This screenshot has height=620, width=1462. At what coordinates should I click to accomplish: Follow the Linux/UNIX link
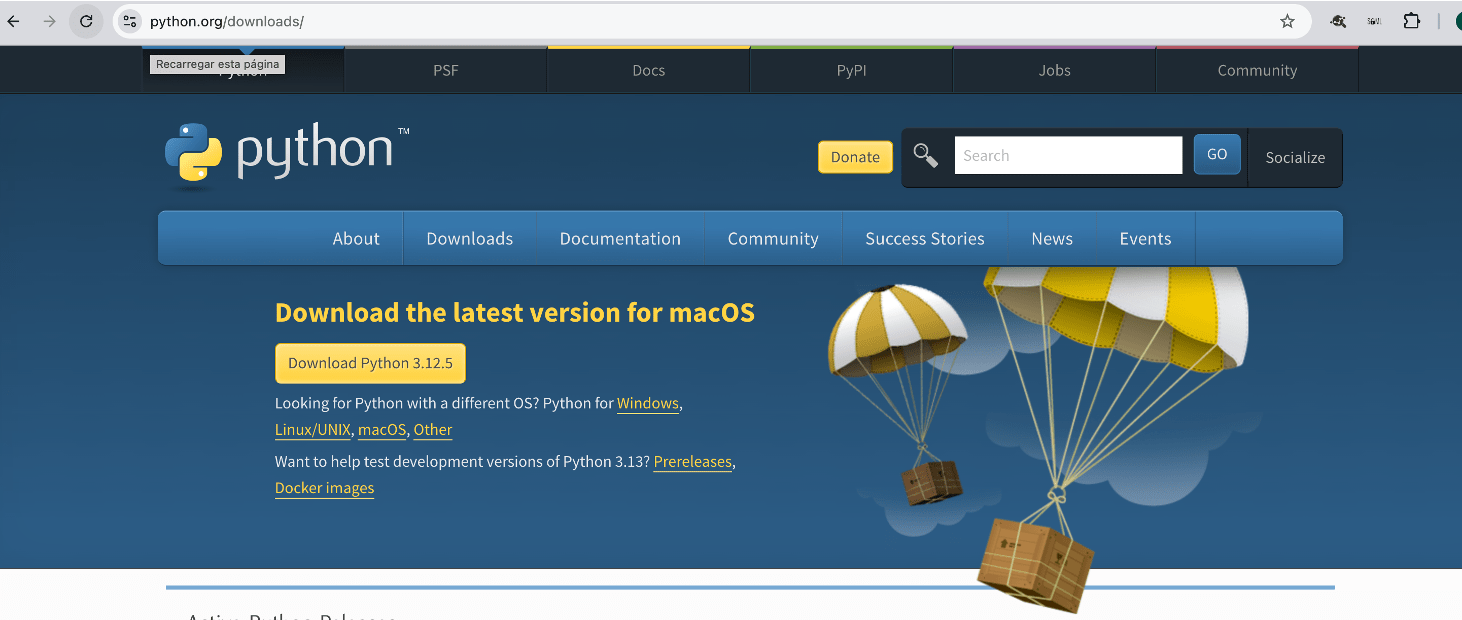tap(313, 429)
